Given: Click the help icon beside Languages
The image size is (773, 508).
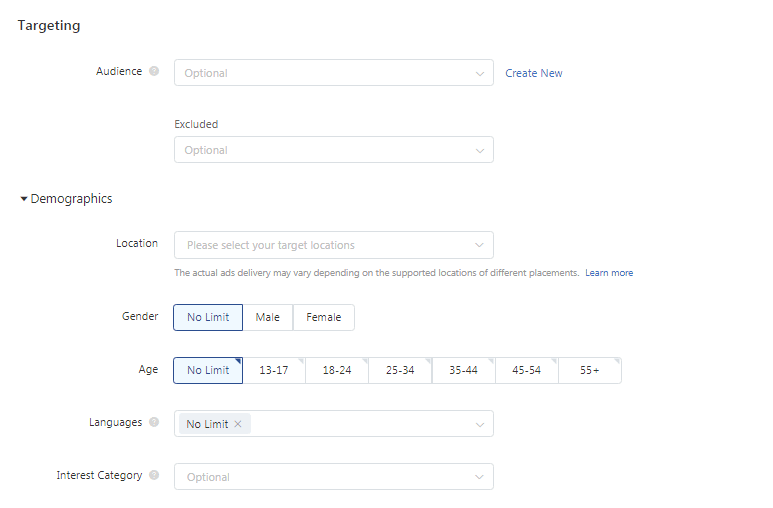Looking at the screenshot, I should click(x=154, y=423).
